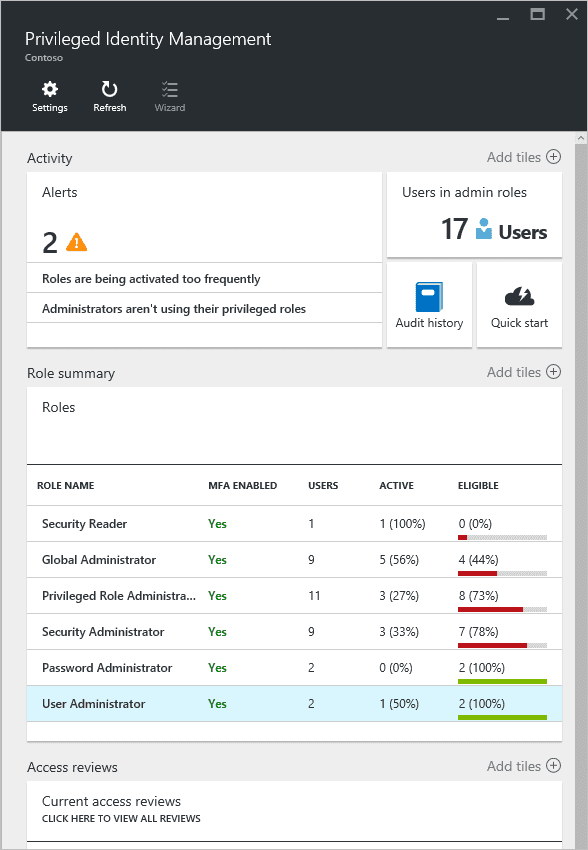
Task: Click the MFA ENABLED column header
Action: click(x=243, y=486)
